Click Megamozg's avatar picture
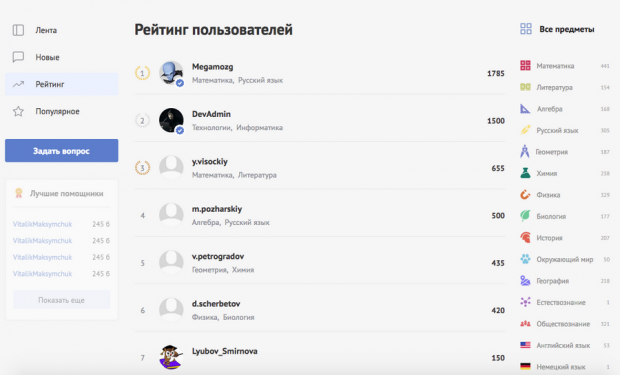 click(x=171, y=73)
